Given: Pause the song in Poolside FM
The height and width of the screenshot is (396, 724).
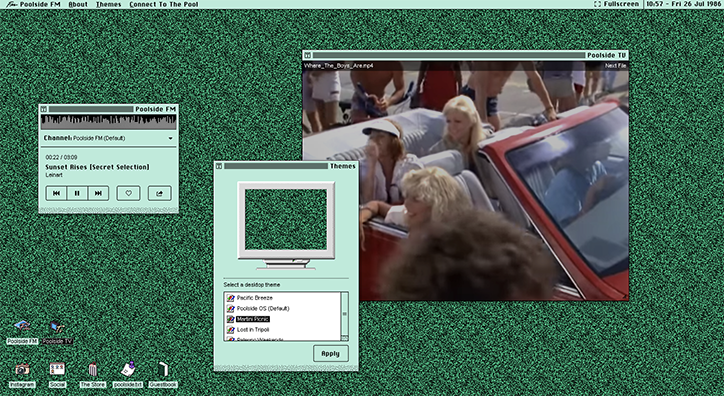Looking at the screenshot, I should pos(77,193).
